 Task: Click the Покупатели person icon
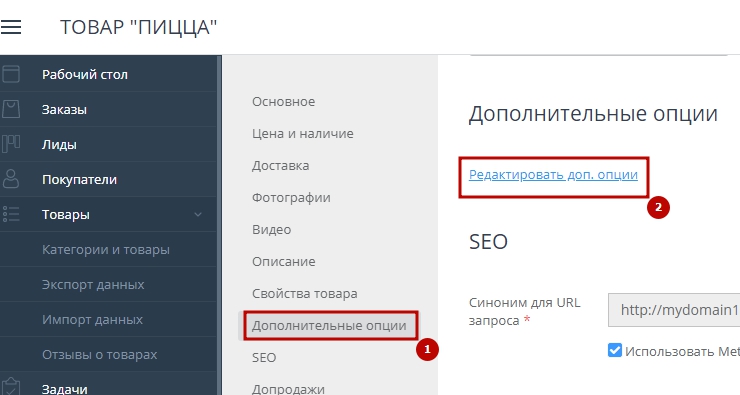point(10,179)
